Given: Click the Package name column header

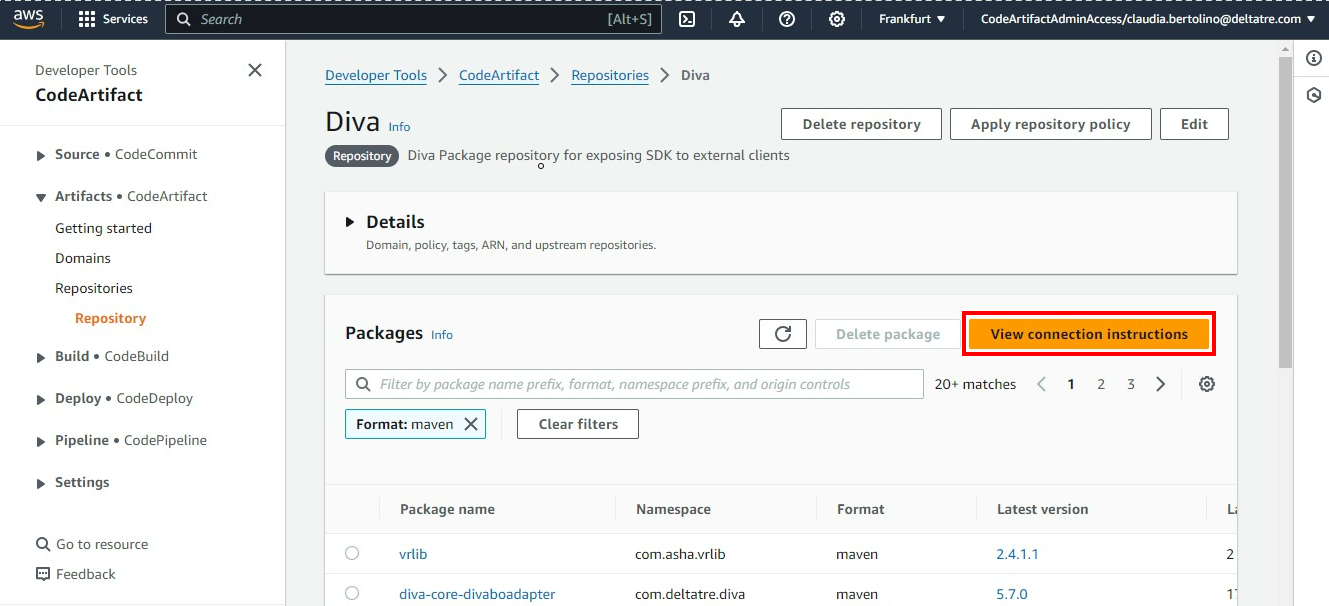Looking at the screenshot, I should coord(447,509).
